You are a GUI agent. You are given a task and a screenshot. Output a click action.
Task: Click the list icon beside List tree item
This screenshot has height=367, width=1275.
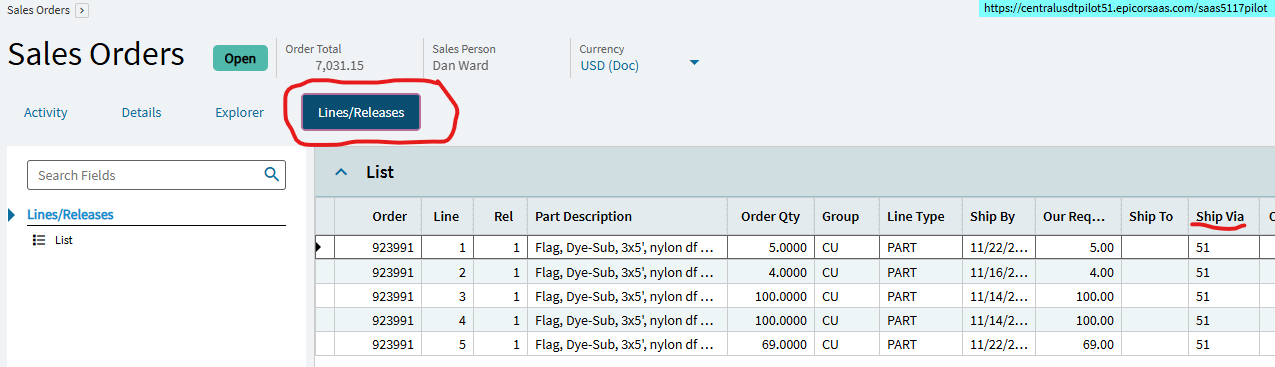(x=39, y=240)
